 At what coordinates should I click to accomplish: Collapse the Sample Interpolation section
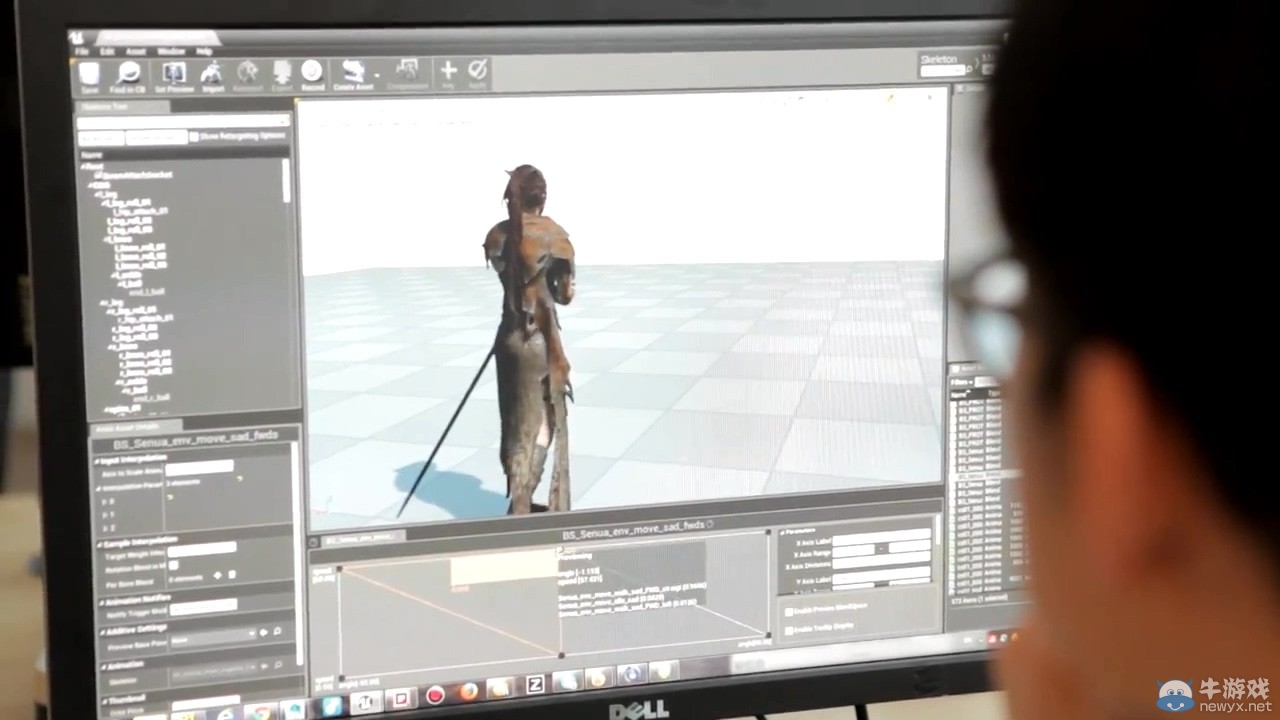pos(100,544)
